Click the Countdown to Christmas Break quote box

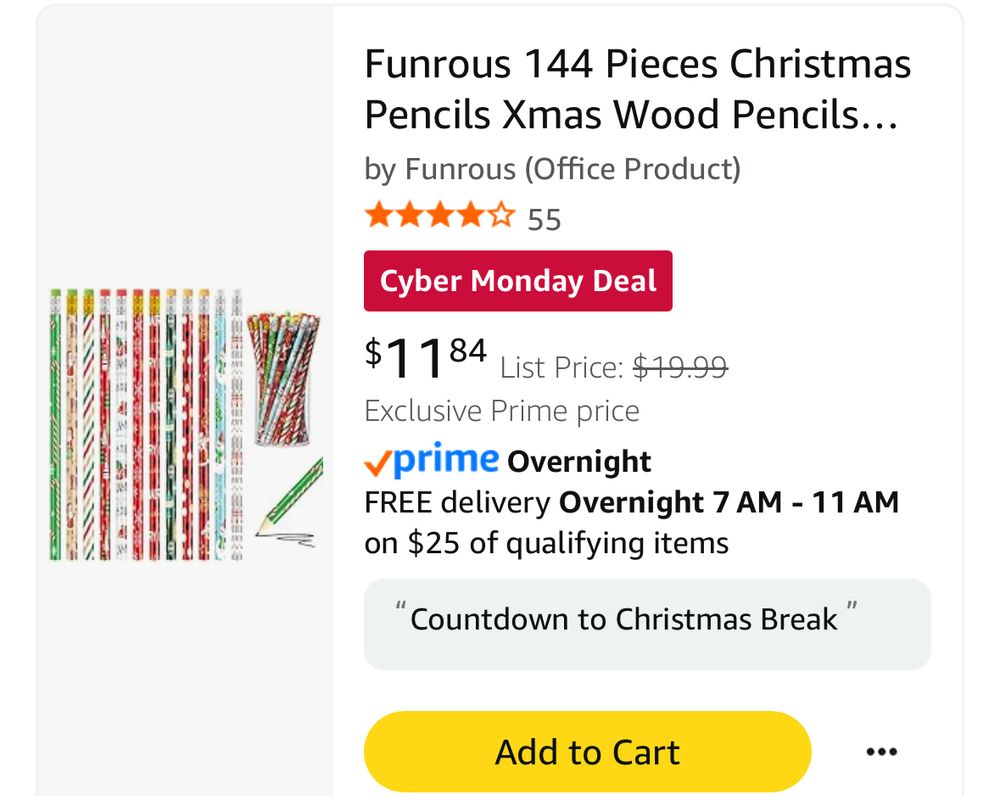point(646,624)
